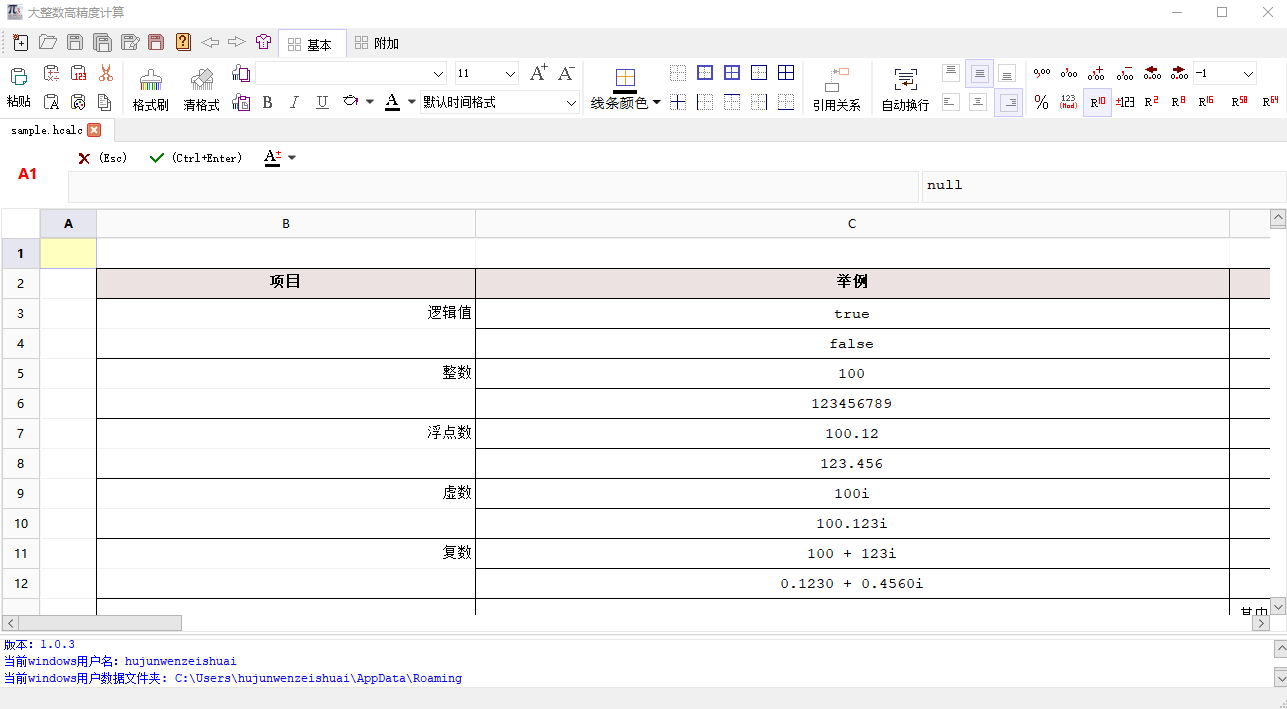This screenshot has height=709, width=1287.
Task: Click the cell containing 123456789
Action: (852, 404)
